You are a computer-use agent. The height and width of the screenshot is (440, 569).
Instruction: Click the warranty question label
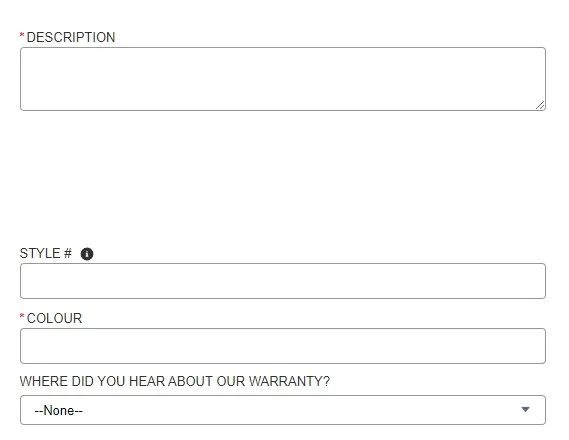(x=175, y=381)
